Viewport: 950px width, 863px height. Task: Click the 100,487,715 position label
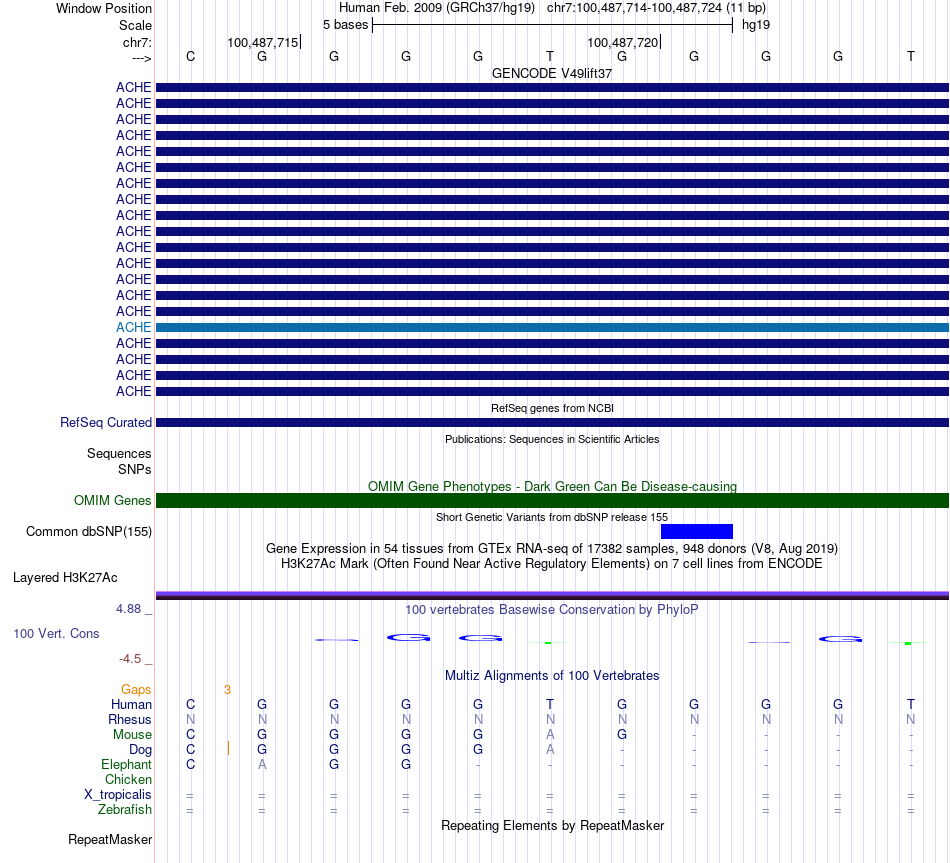[263, 42]
